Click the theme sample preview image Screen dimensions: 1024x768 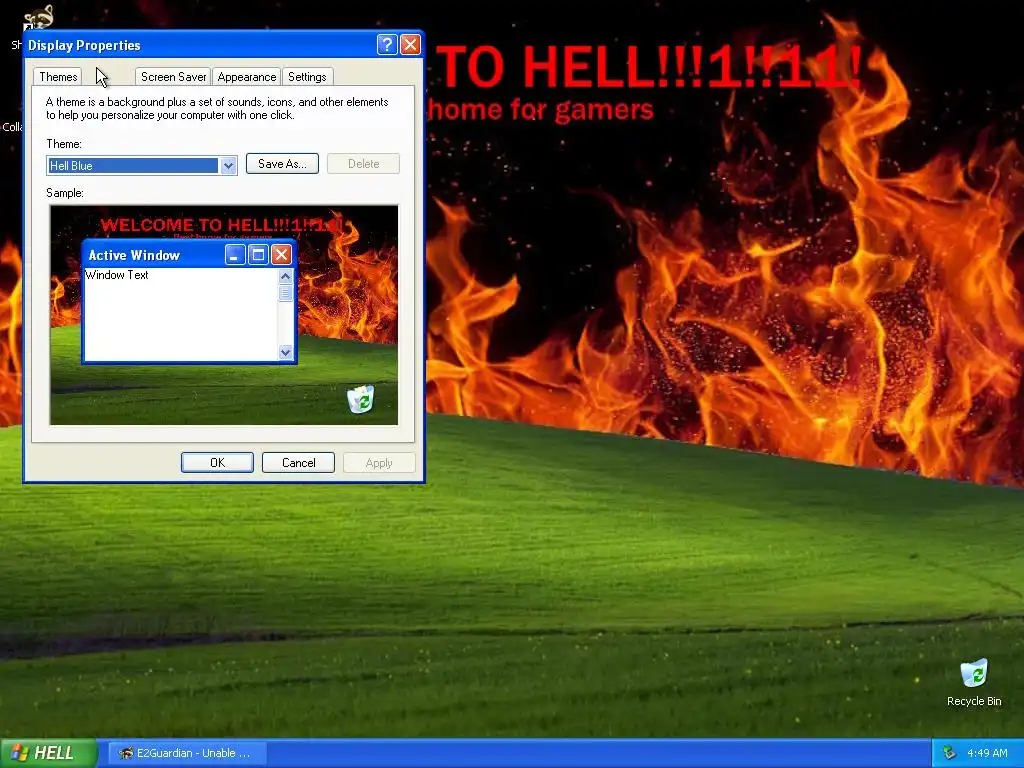point(223,315)
